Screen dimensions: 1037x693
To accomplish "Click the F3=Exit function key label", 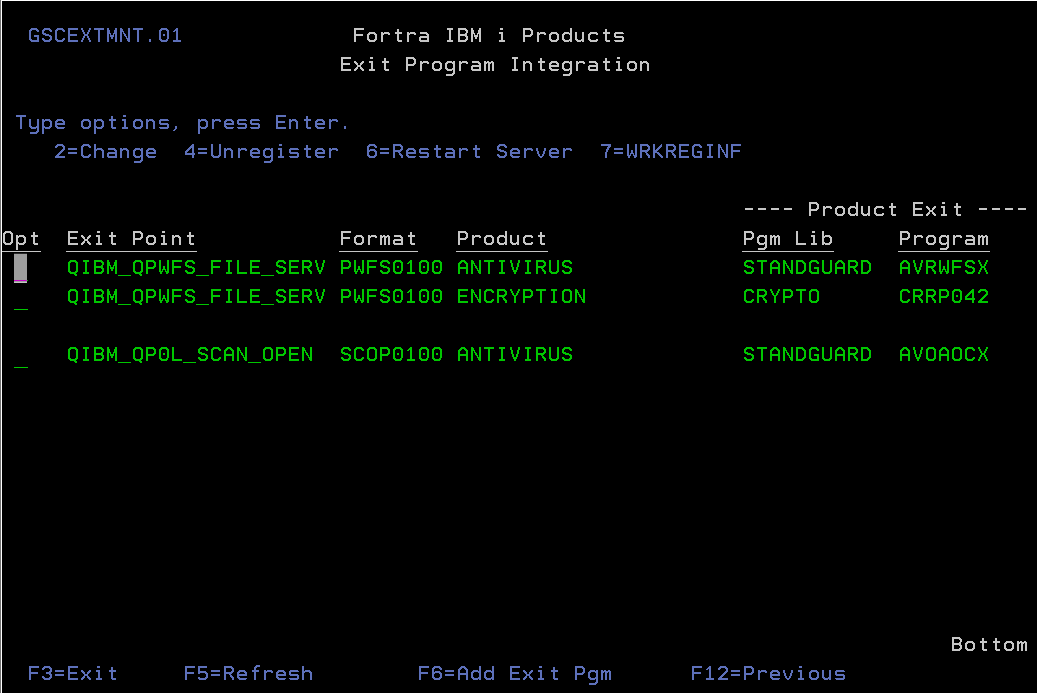I will click(72, 673).
